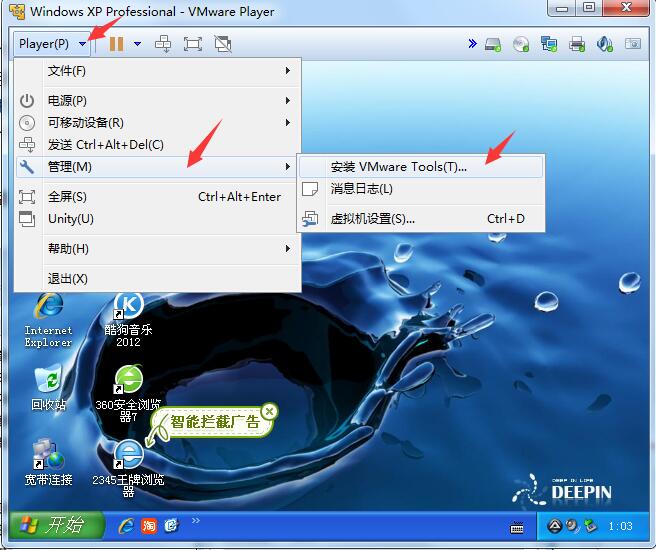
Task: Select the 360安全浏览器7 desktop shortcut
Action: [x=128, y=394]
